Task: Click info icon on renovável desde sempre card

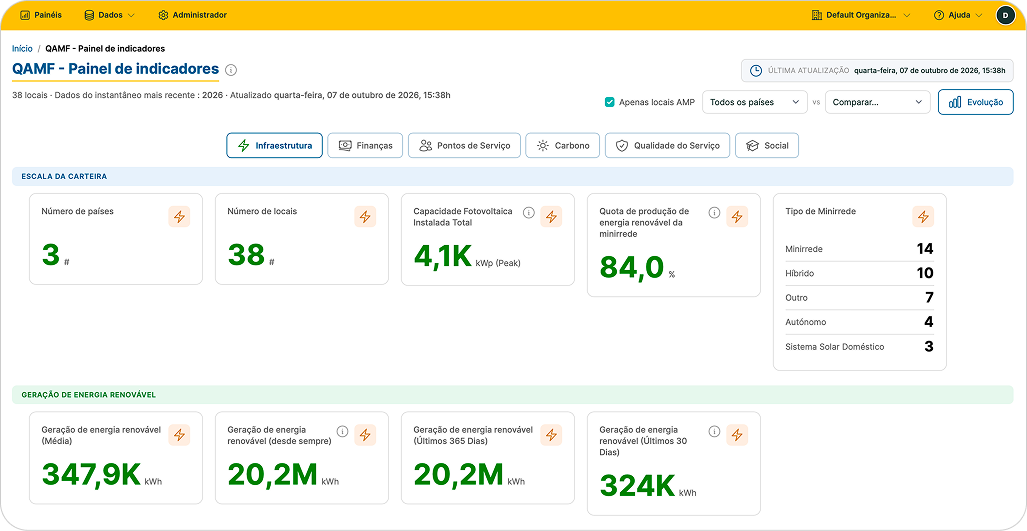Action: tap(342, 431)
